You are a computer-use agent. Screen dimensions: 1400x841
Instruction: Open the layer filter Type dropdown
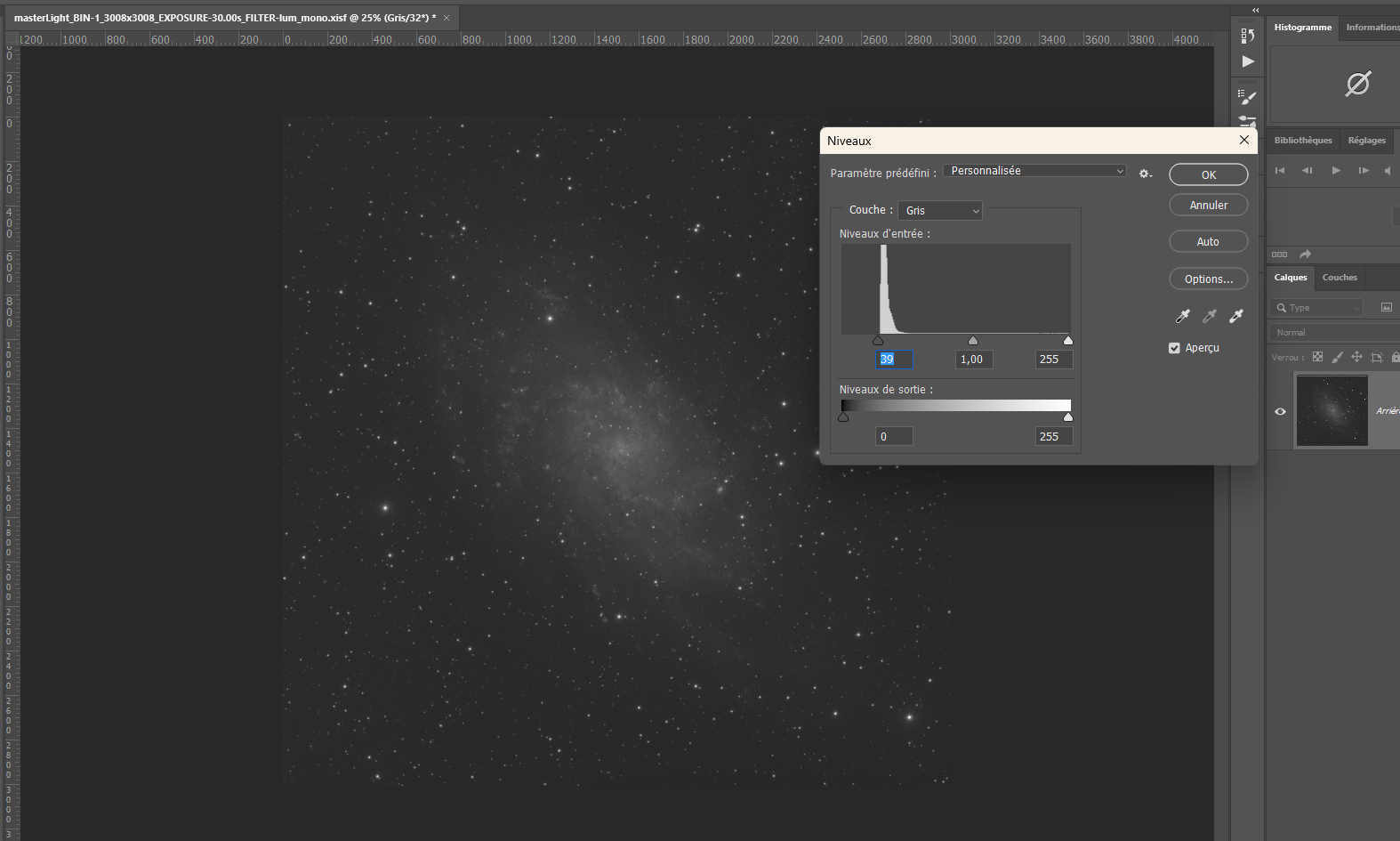(1318, 308)
